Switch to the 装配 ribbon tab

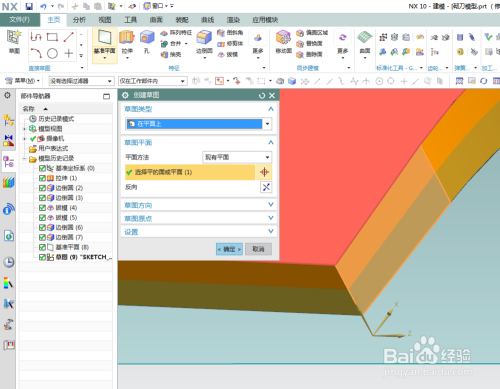tap(182, 20)
